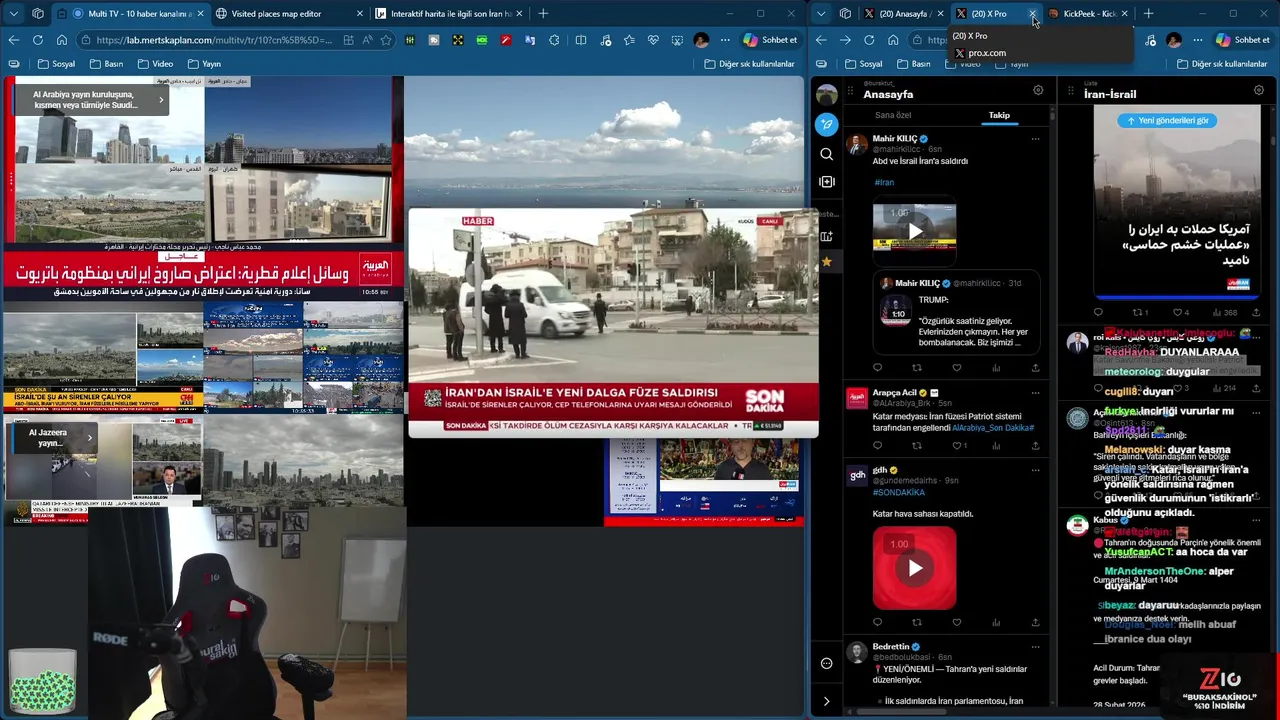Reload the page in the right browser
Image resolution: width=1280 pixels, height=720 pixels.
point(869,40)
